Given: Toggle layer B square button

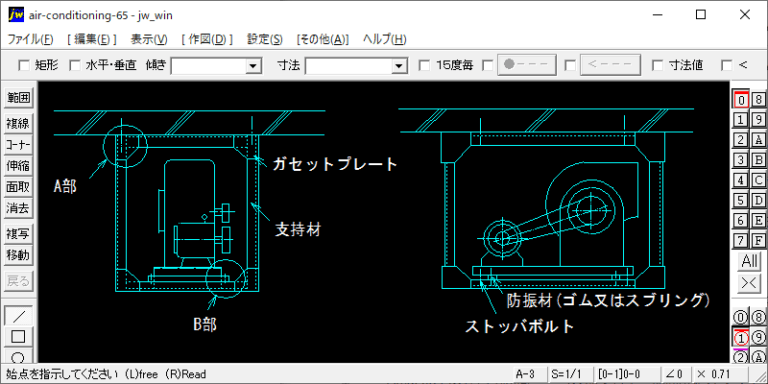Looking at the screenshot, I should tap(758, 160).
